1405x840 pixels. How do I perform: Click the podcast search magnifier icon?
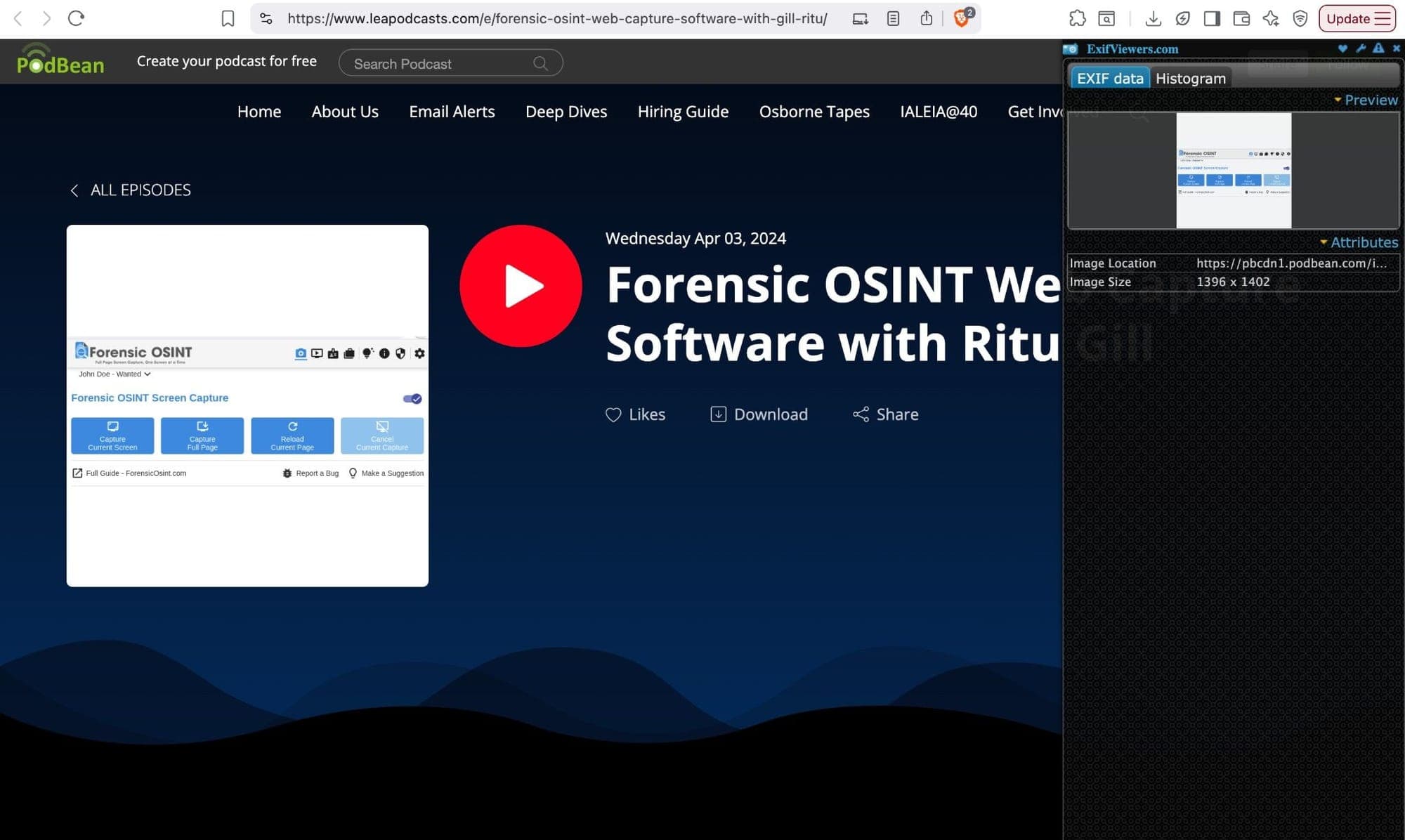pyautogui.click(x=540, y=63)
